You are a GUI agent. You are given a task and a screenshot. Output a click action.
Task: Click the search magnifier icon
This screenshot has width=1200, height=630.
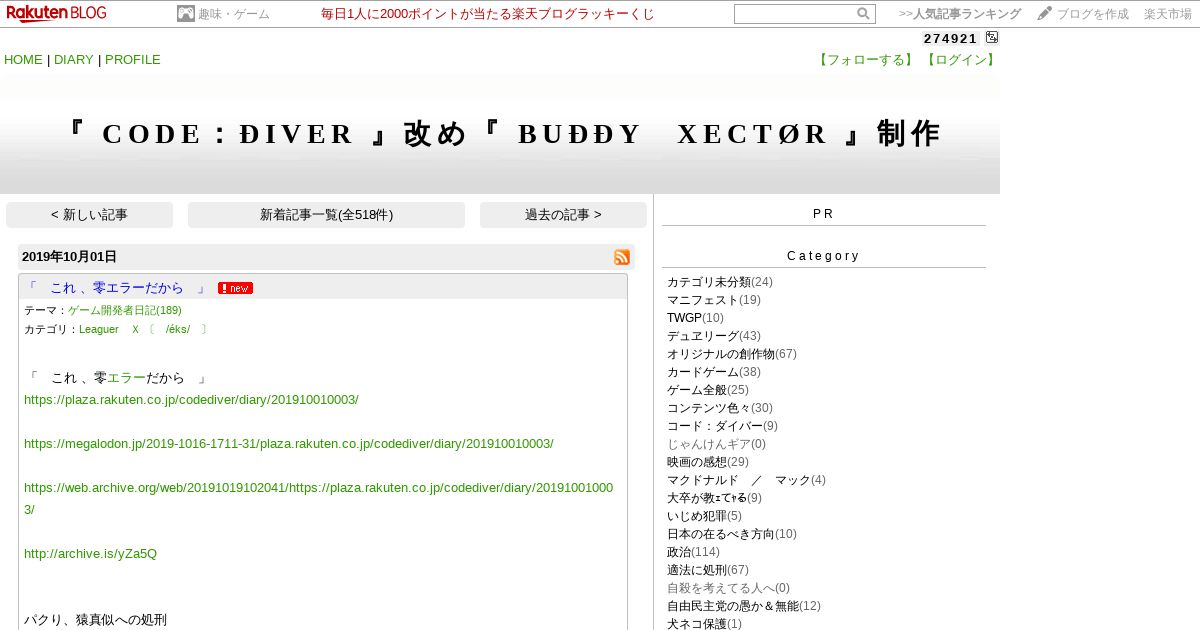coord(863,14)
